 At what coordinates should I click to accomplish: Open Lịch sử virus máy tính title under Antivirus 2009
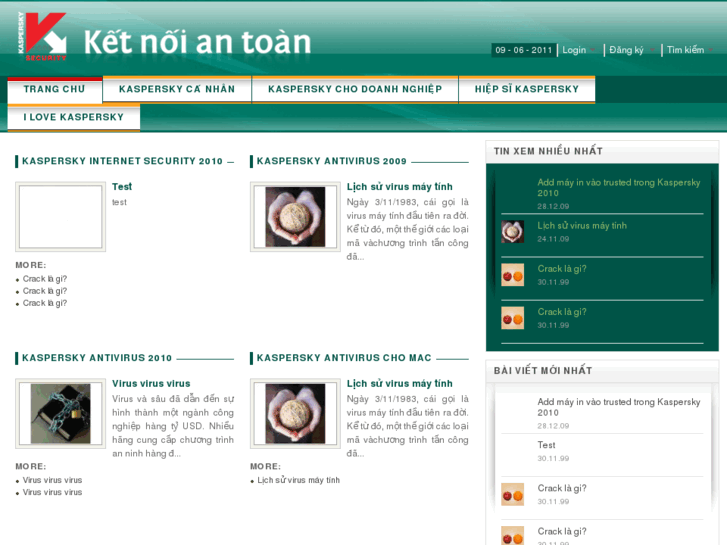(x=400, y=186)
